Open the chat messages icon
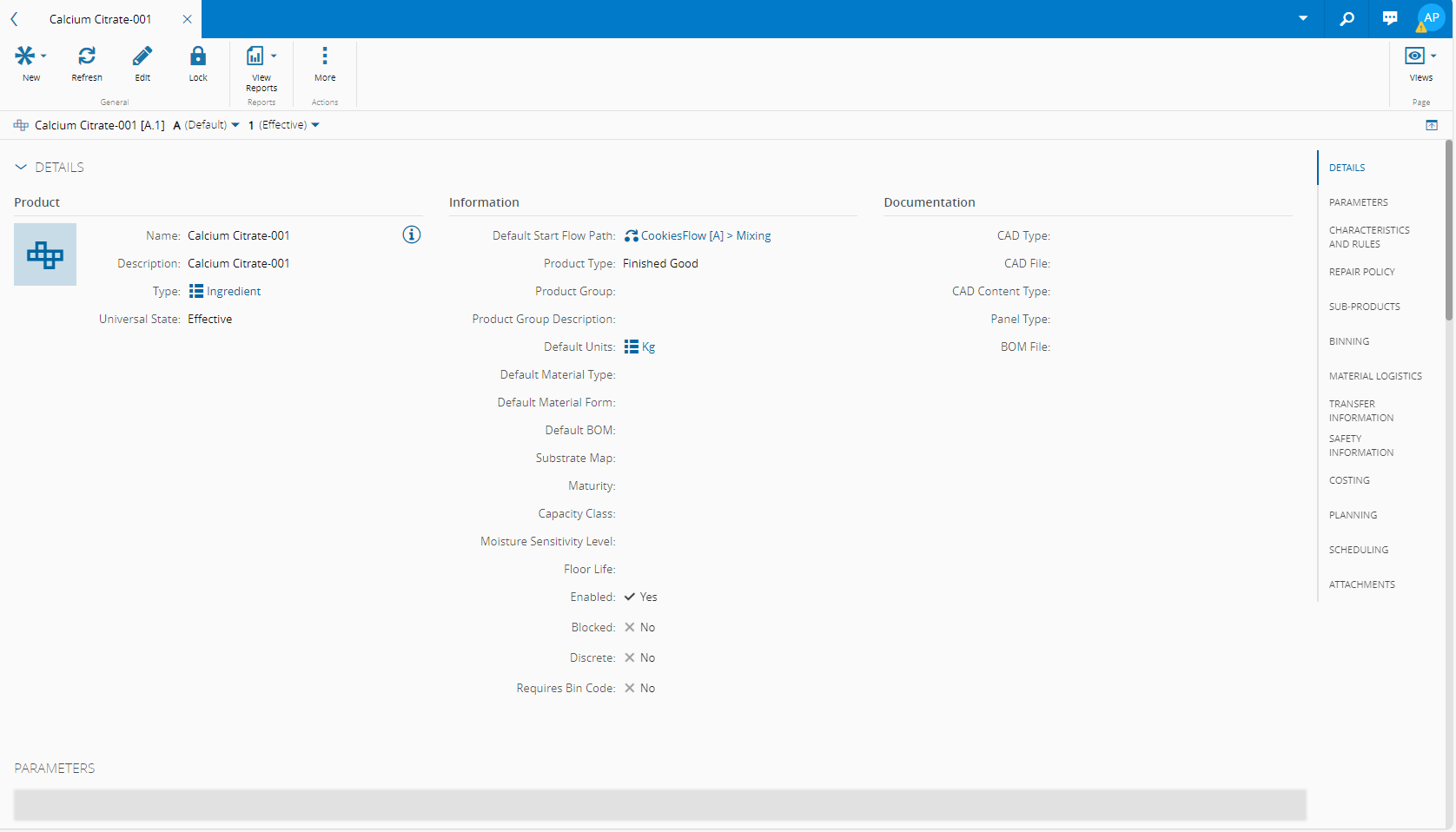 pos(1390,19)
